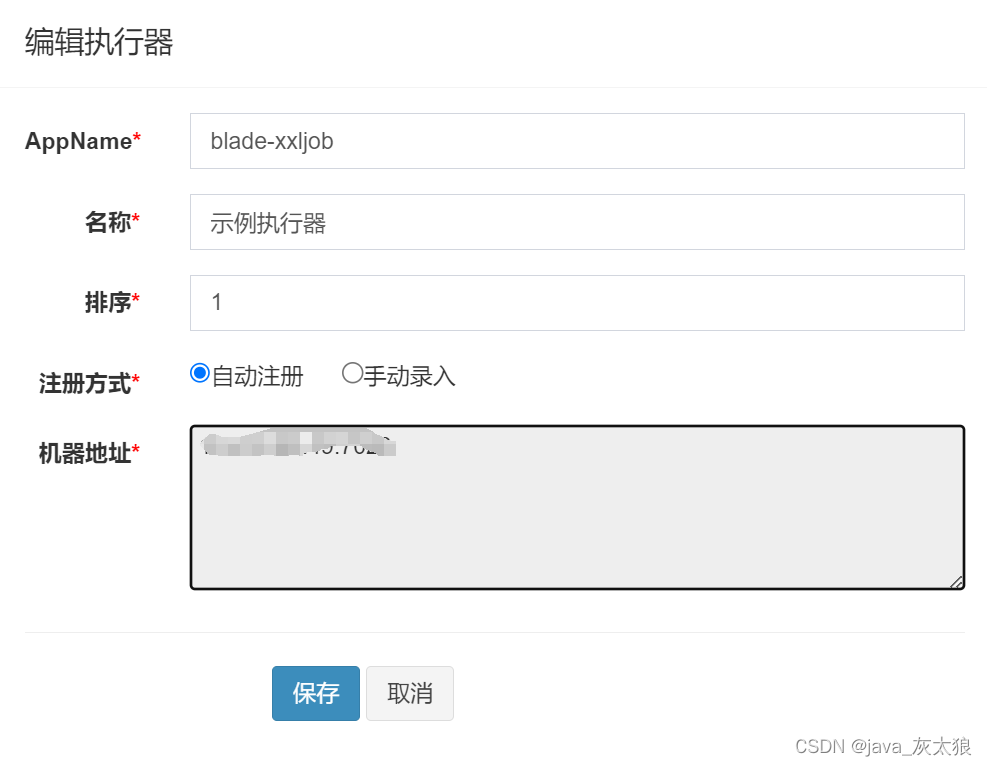Select the 手动录入 registration radio button
The image size is (987, 766).
point(352,372)
